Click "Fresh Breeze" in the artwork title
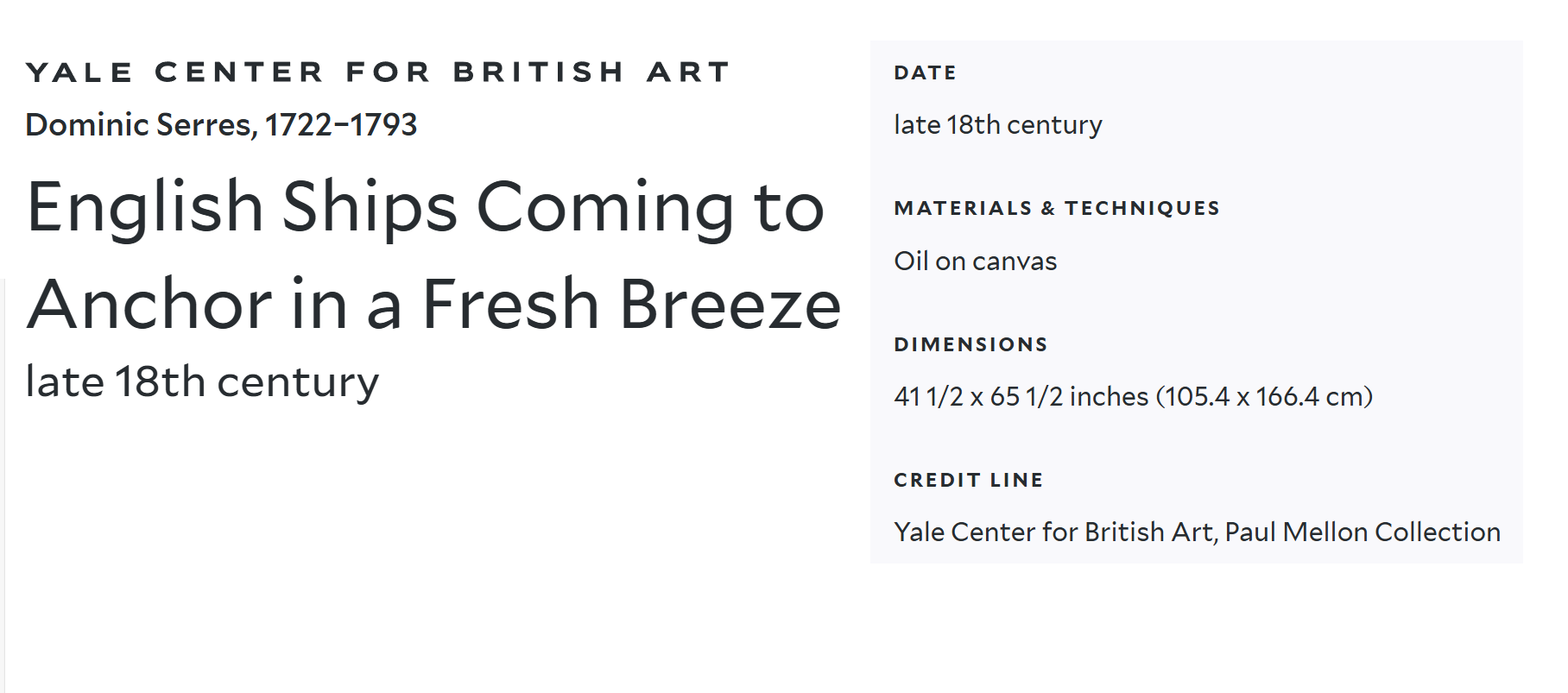 coord(631,305)
